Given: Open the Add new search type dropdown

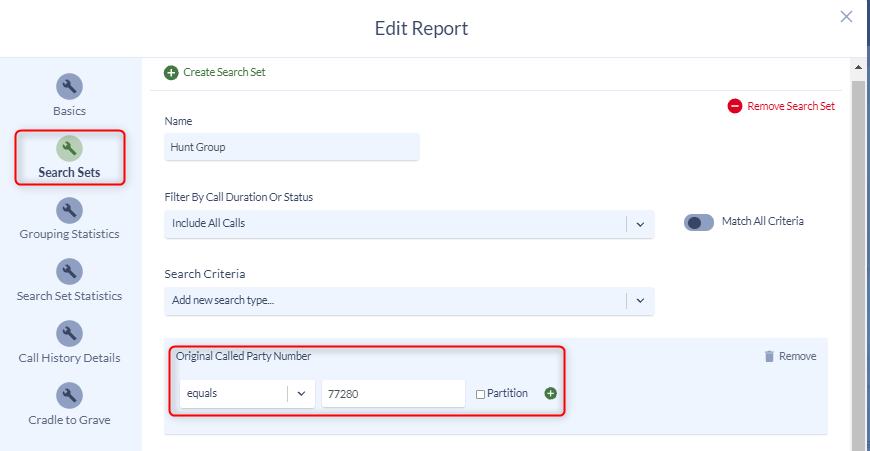Looking at the screenshot, I should [640, 301].
